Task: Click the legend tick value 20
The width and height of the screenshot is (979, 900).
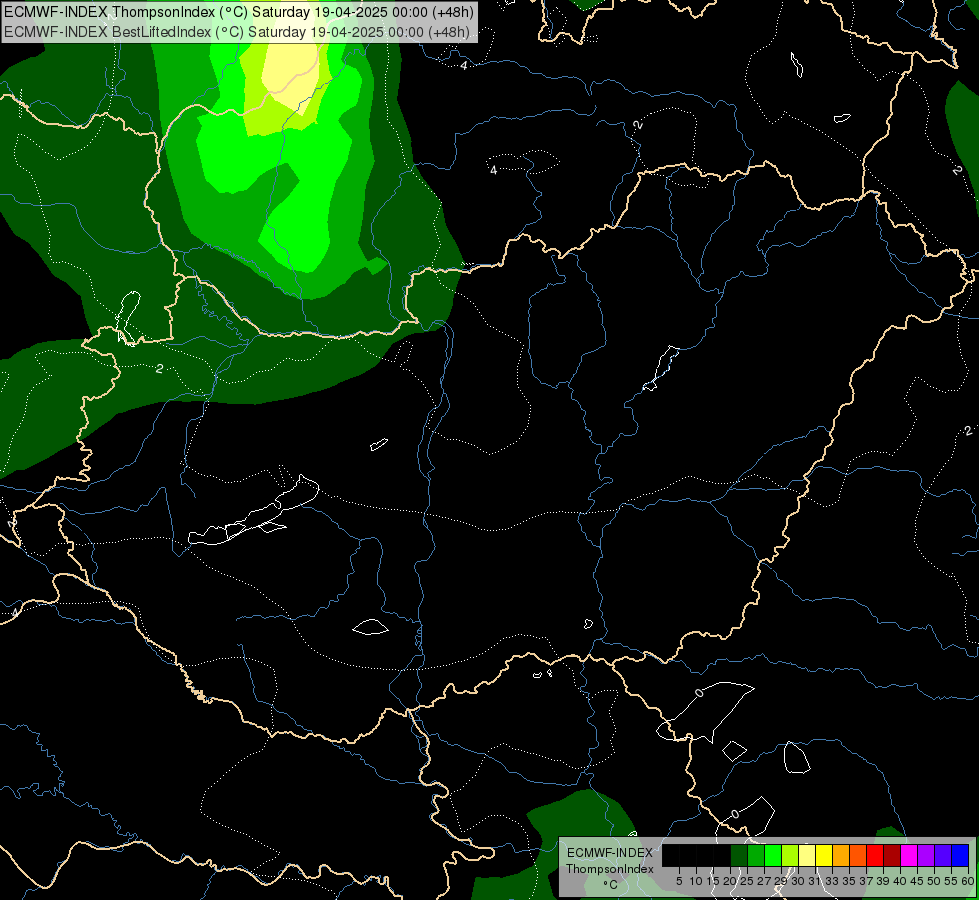Action: [x=731, y=881]
